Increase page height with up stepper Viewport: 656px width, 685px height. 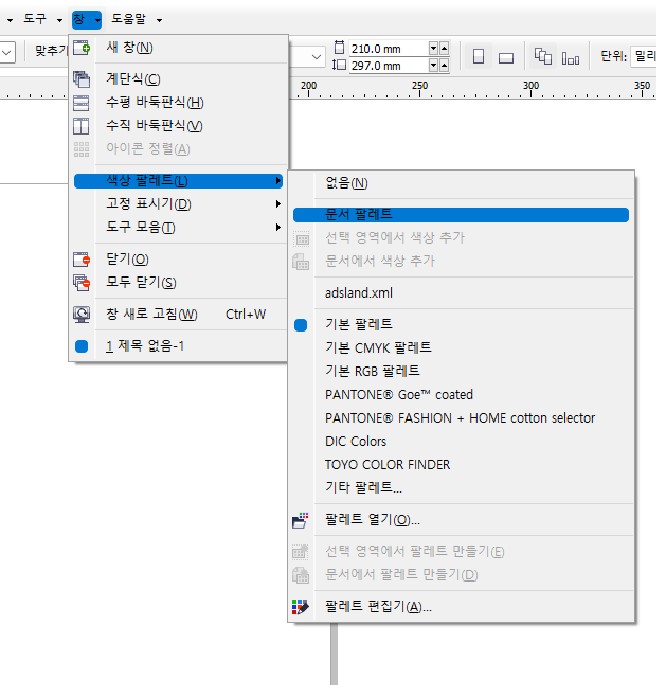(444, 66)
